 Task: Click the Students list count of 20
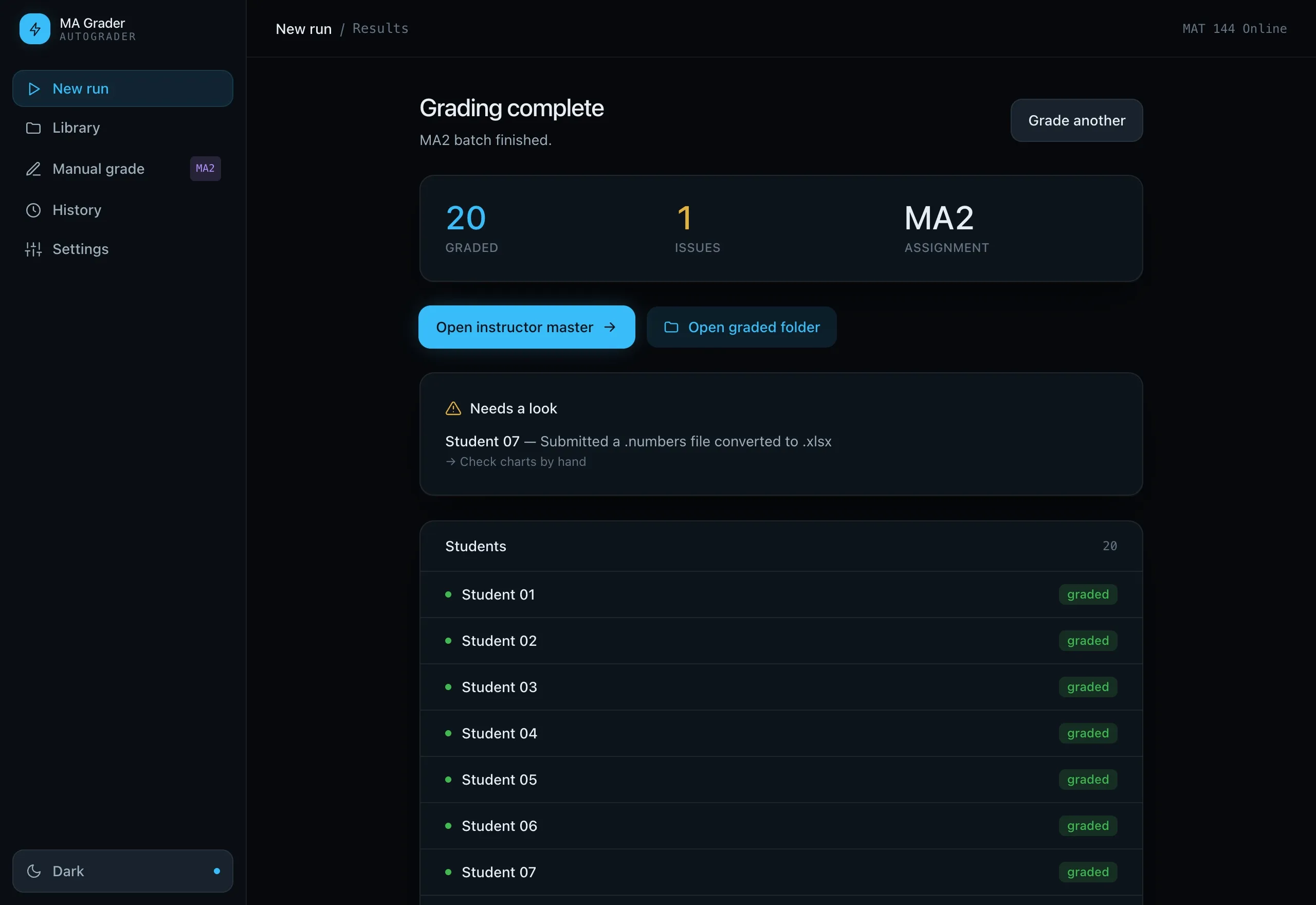pyautogui.click(x=1110, y=546)
